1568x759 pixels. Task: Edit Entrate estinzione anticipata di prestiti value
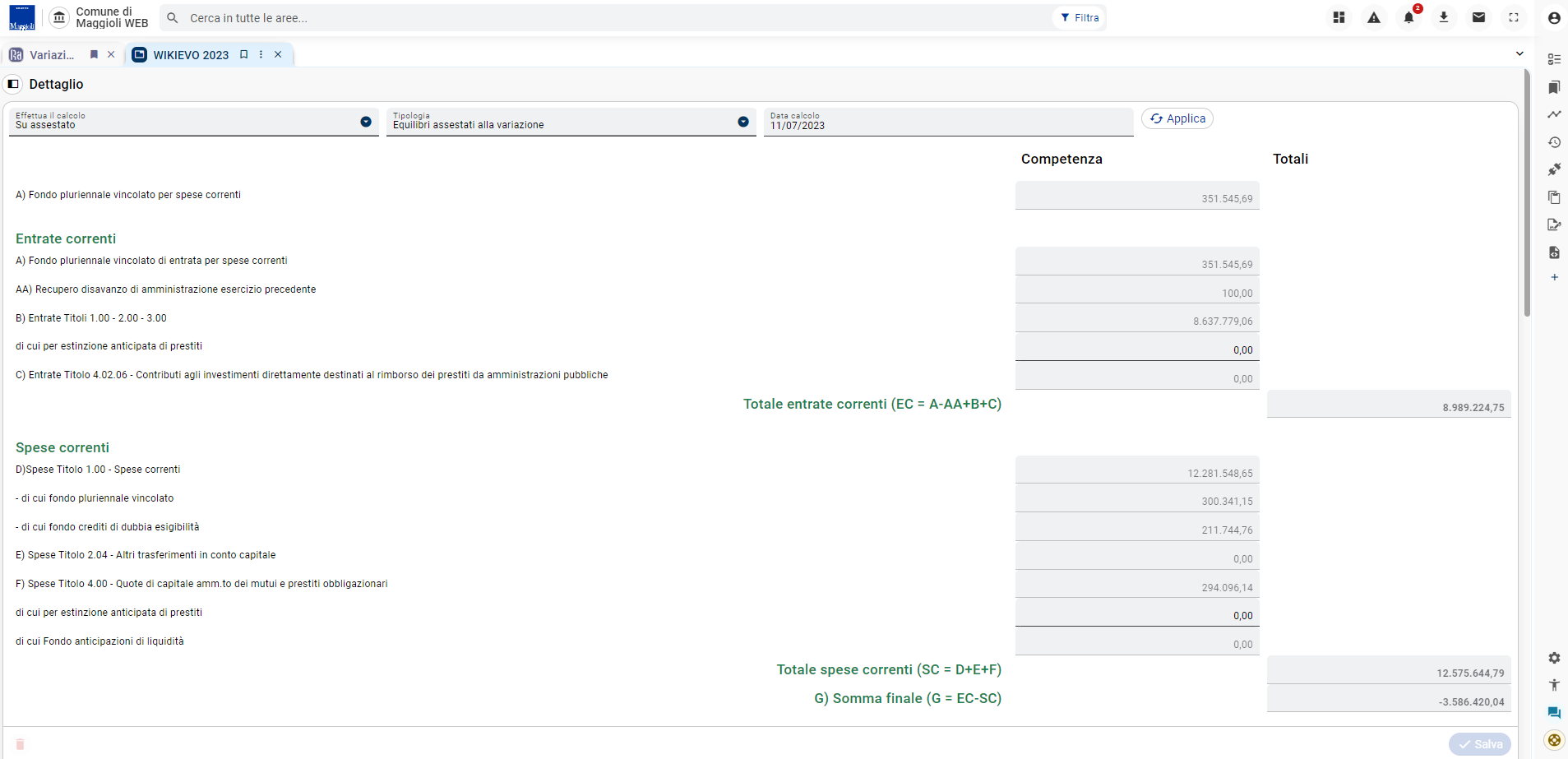1137,347
